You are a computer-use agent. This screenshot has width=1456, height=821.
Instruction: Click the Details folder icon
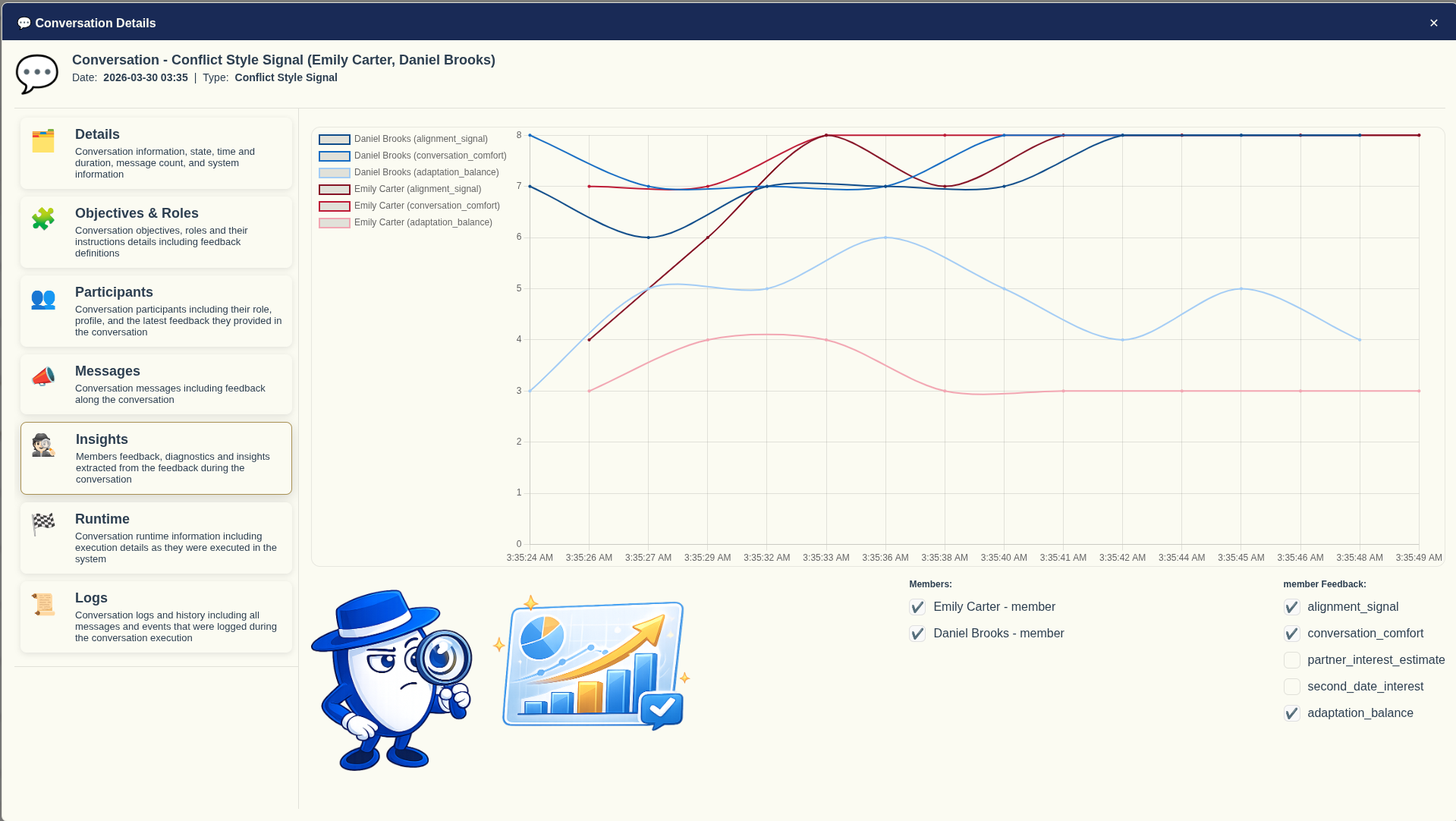(x=43, y=141)
